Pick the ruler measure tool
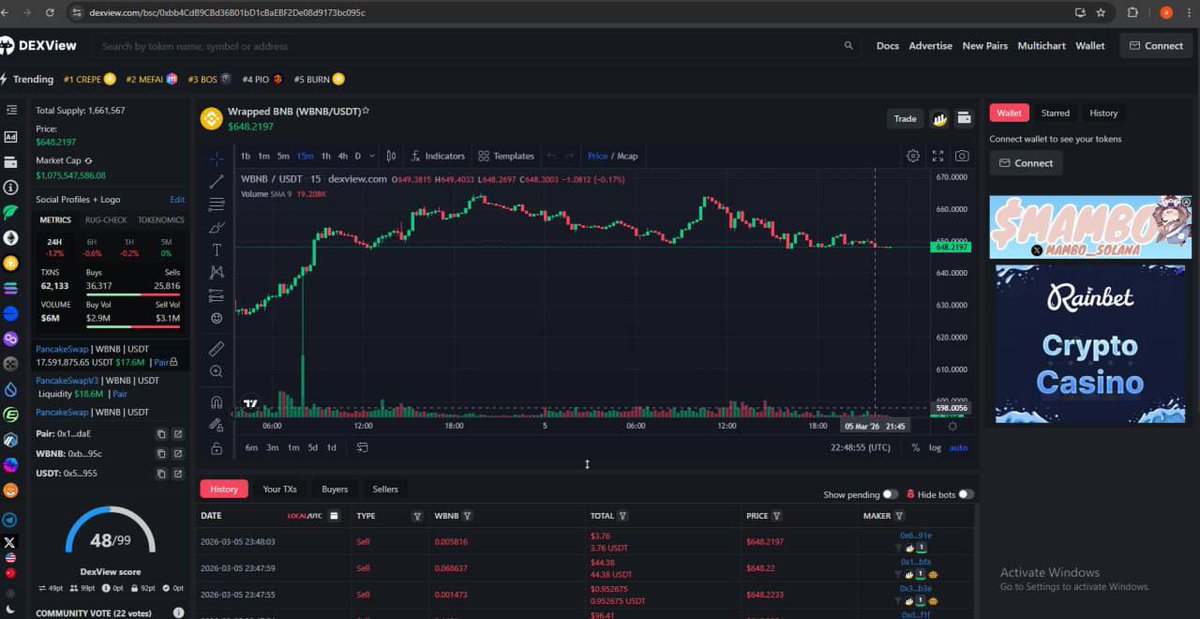Viewport: 1200px width, 619px height. click(x=216, y=348)
